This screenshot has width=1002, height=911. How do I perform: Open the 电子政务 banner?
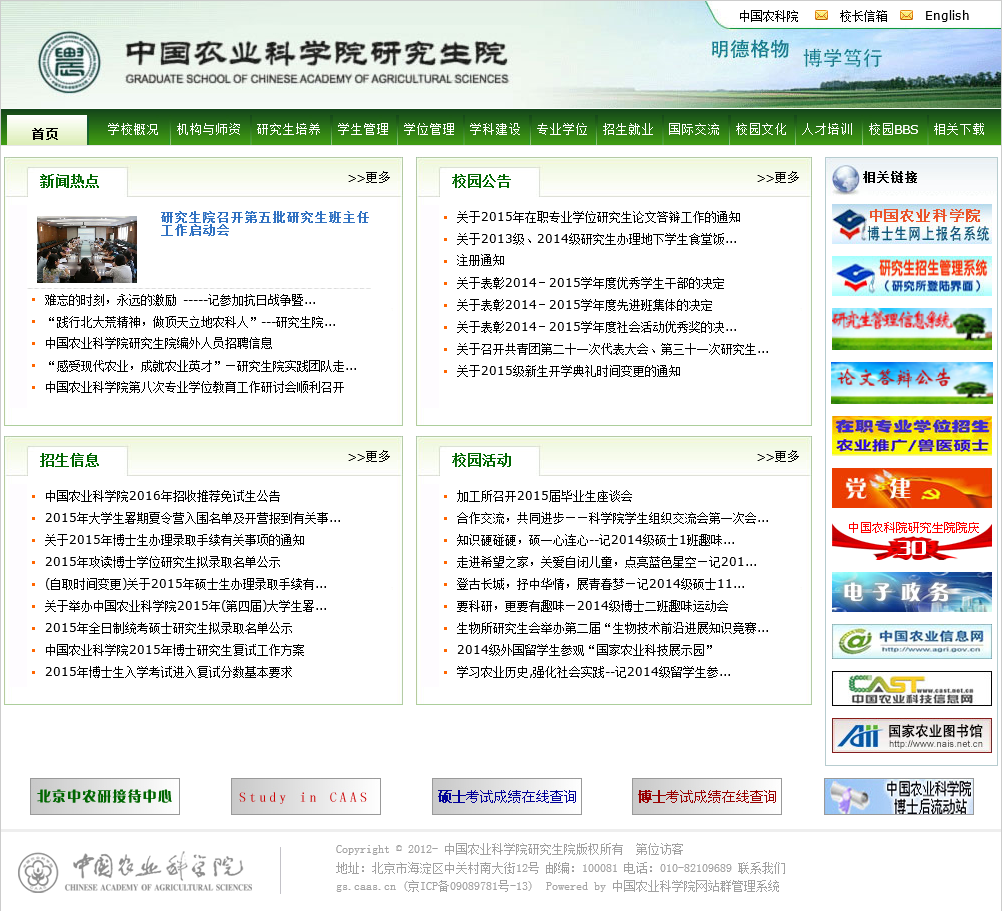(x=911, y=592)
